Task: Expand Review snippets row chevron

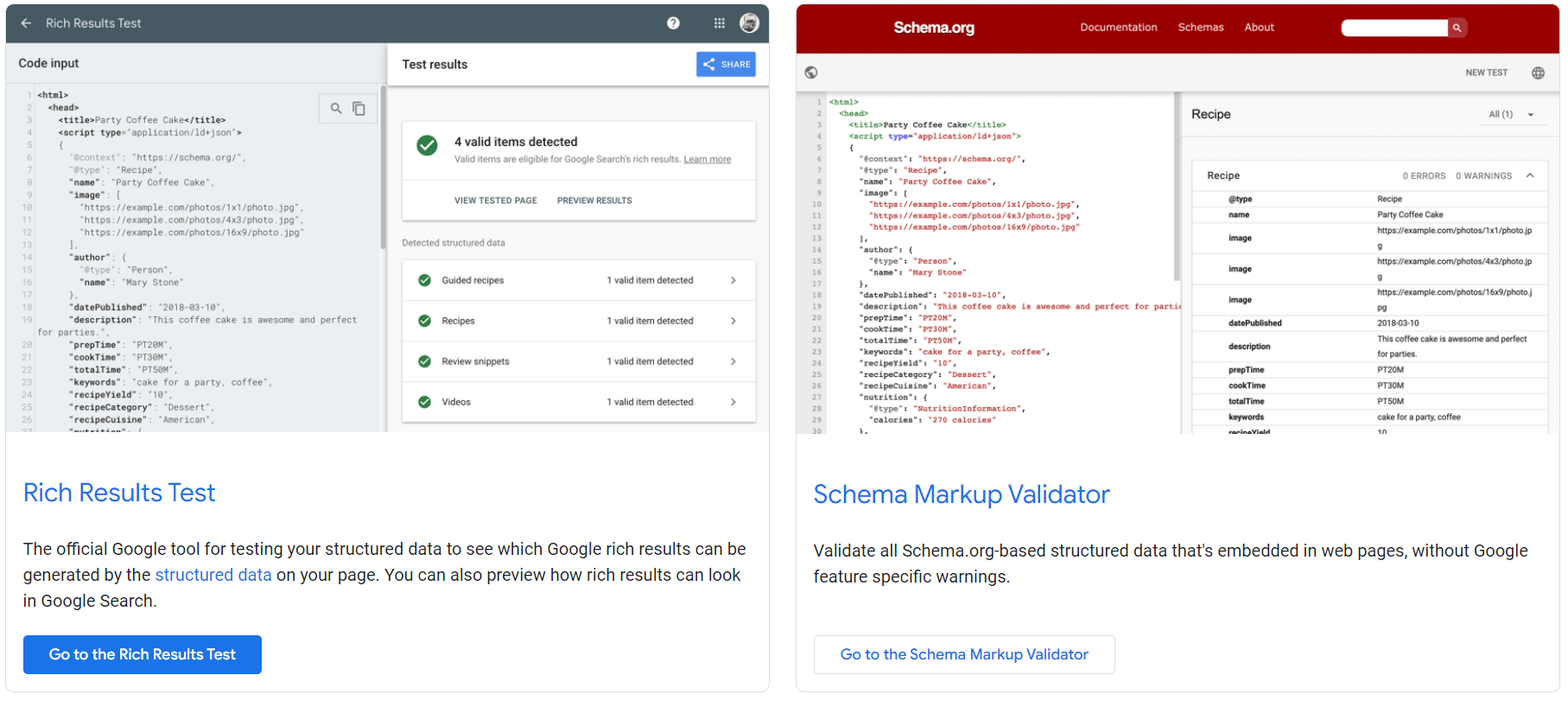Action: [733, 361]
